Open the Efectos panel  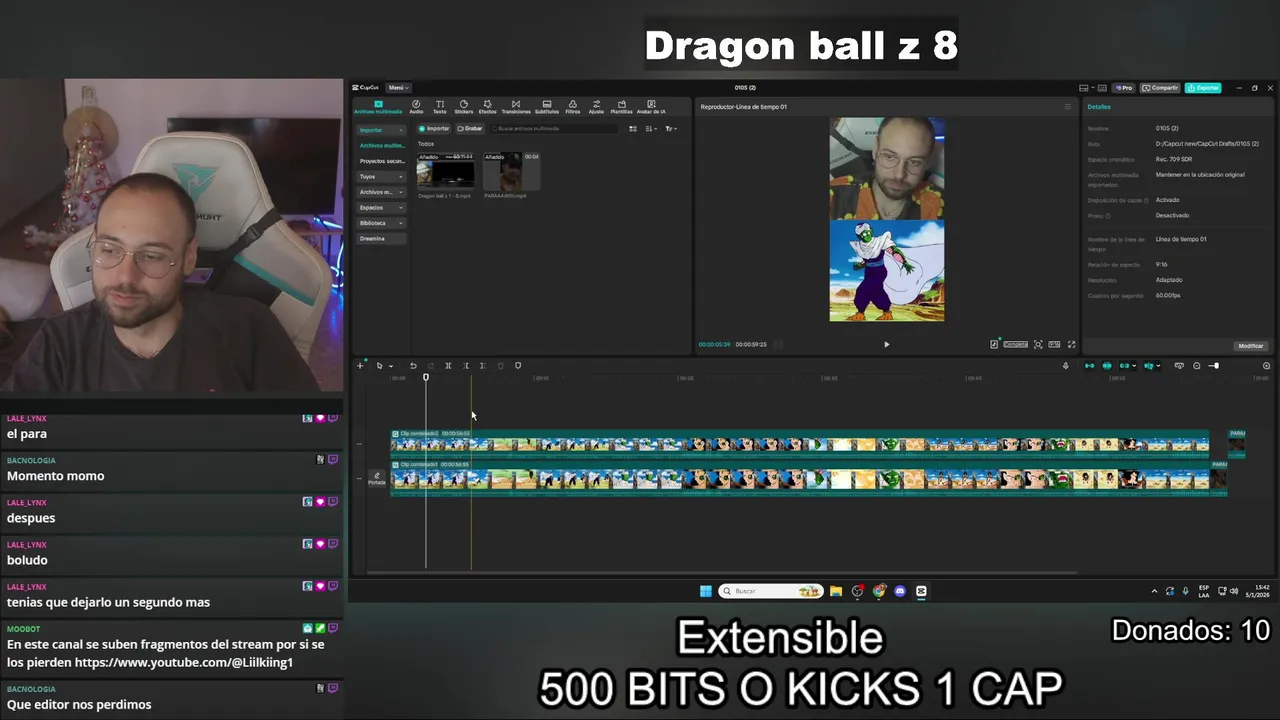point(487,106)
